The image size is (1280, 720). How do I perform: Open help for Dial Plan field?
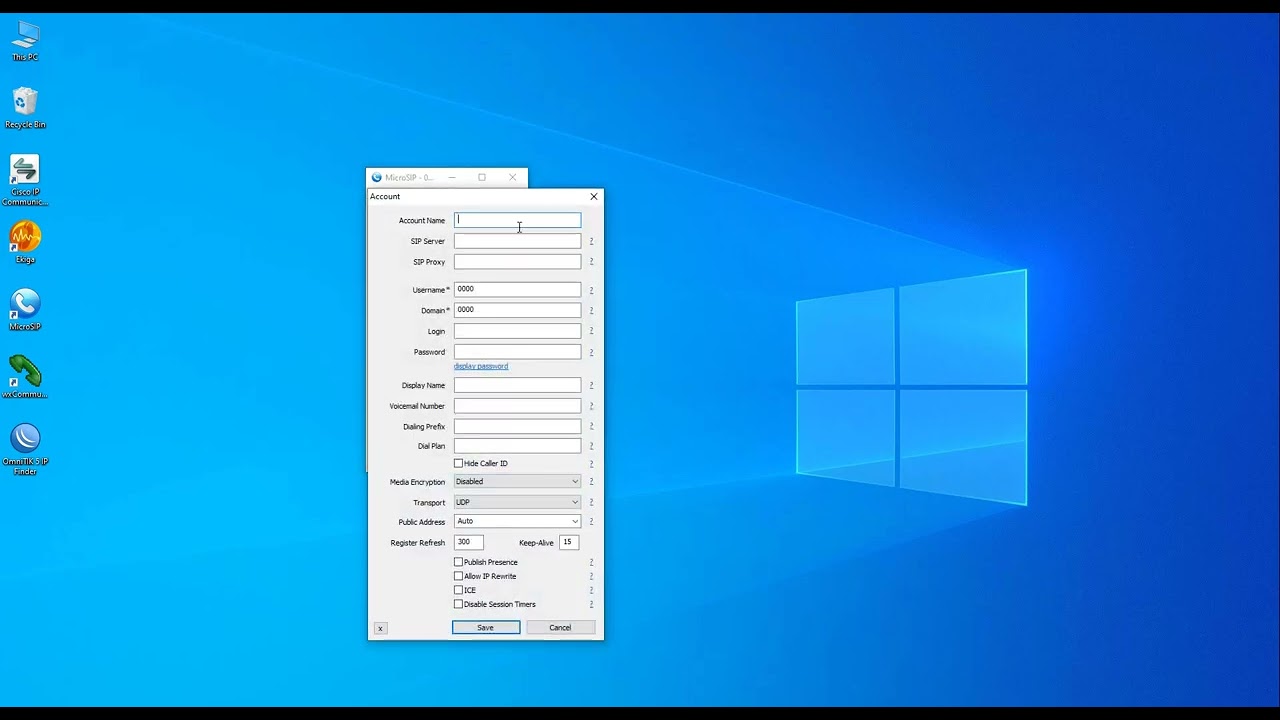[x=591, y=446]
